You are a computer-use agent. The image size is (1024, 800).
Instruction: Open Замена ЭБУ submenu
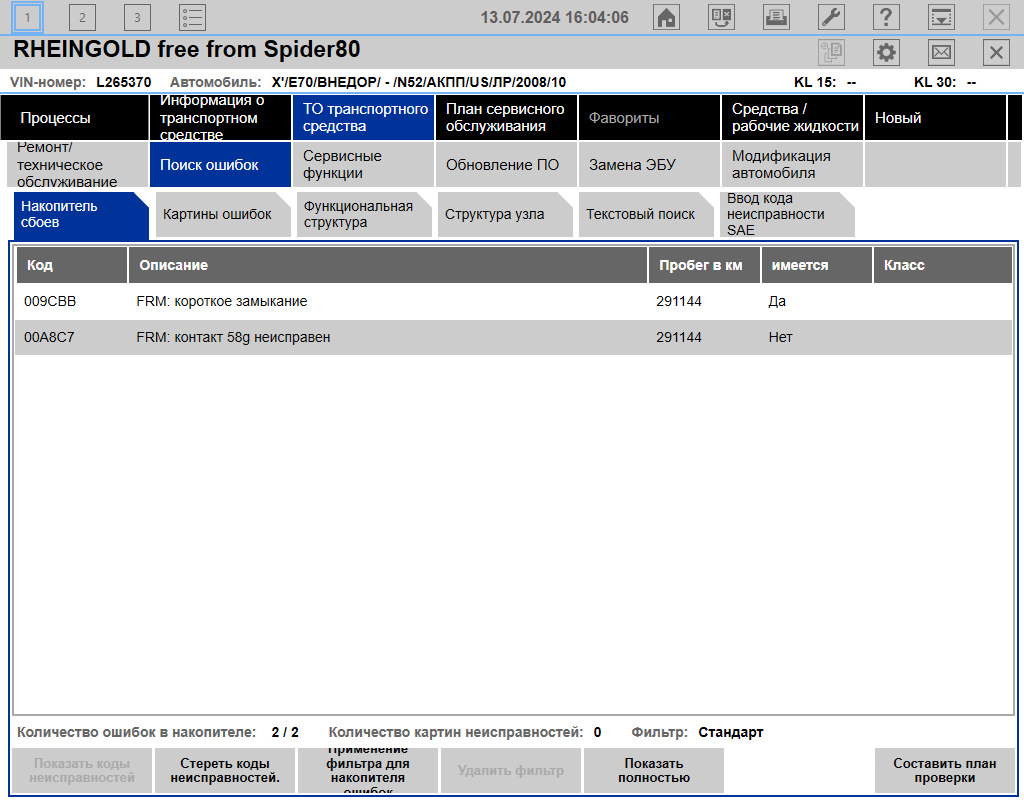pyautogui.click(x=650, y=165)
